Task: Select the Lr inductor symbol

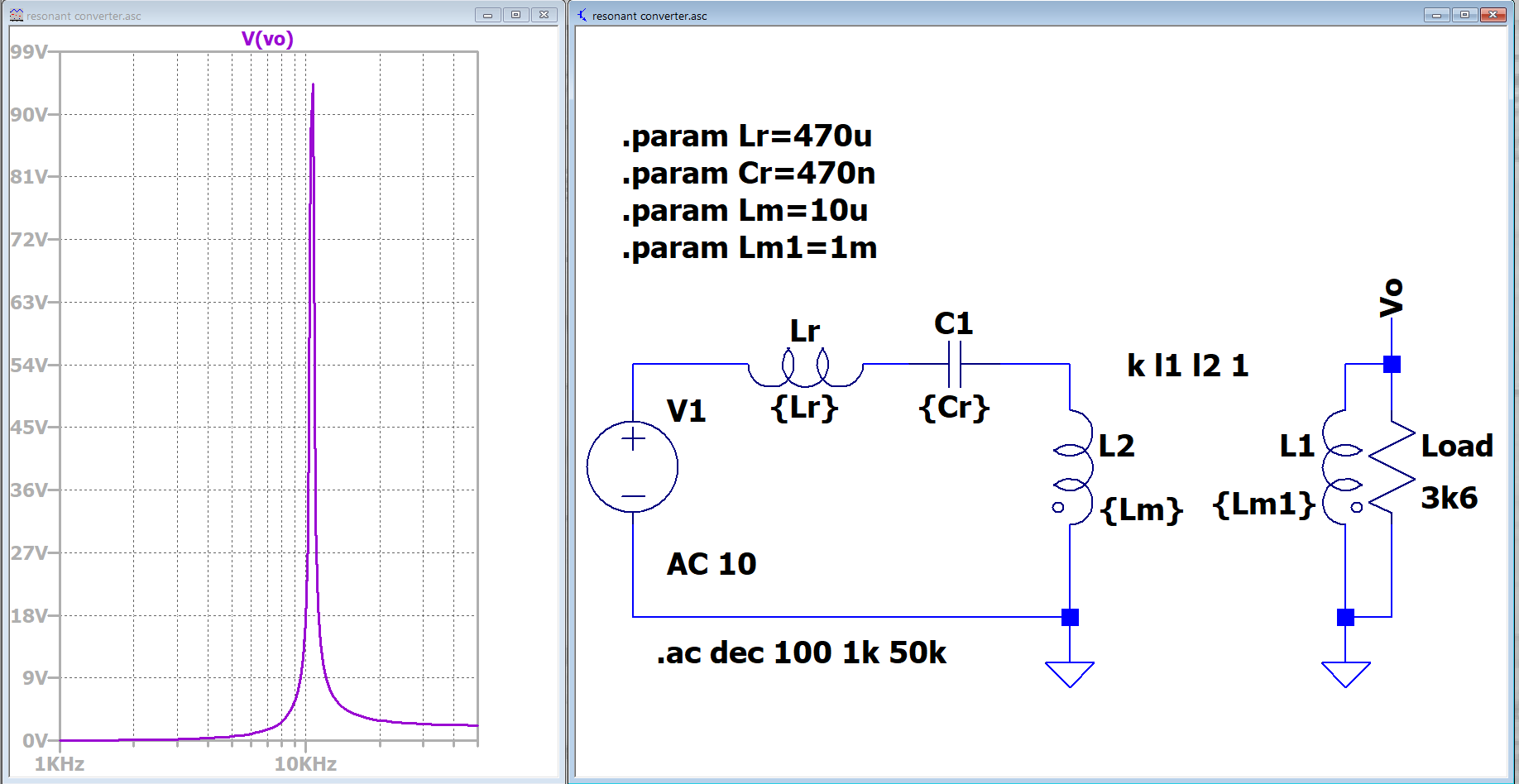Action: (x=805, y=368)
